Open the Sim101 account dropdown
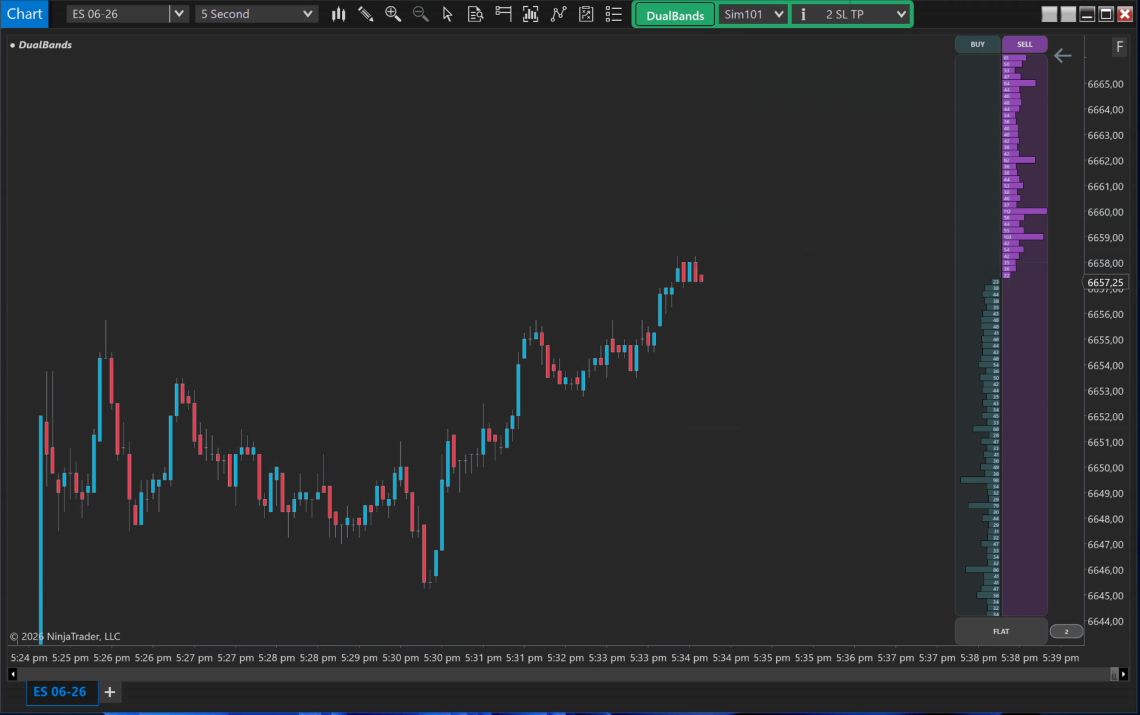Screen dimensions: 1140x715 tap(753, 15)
